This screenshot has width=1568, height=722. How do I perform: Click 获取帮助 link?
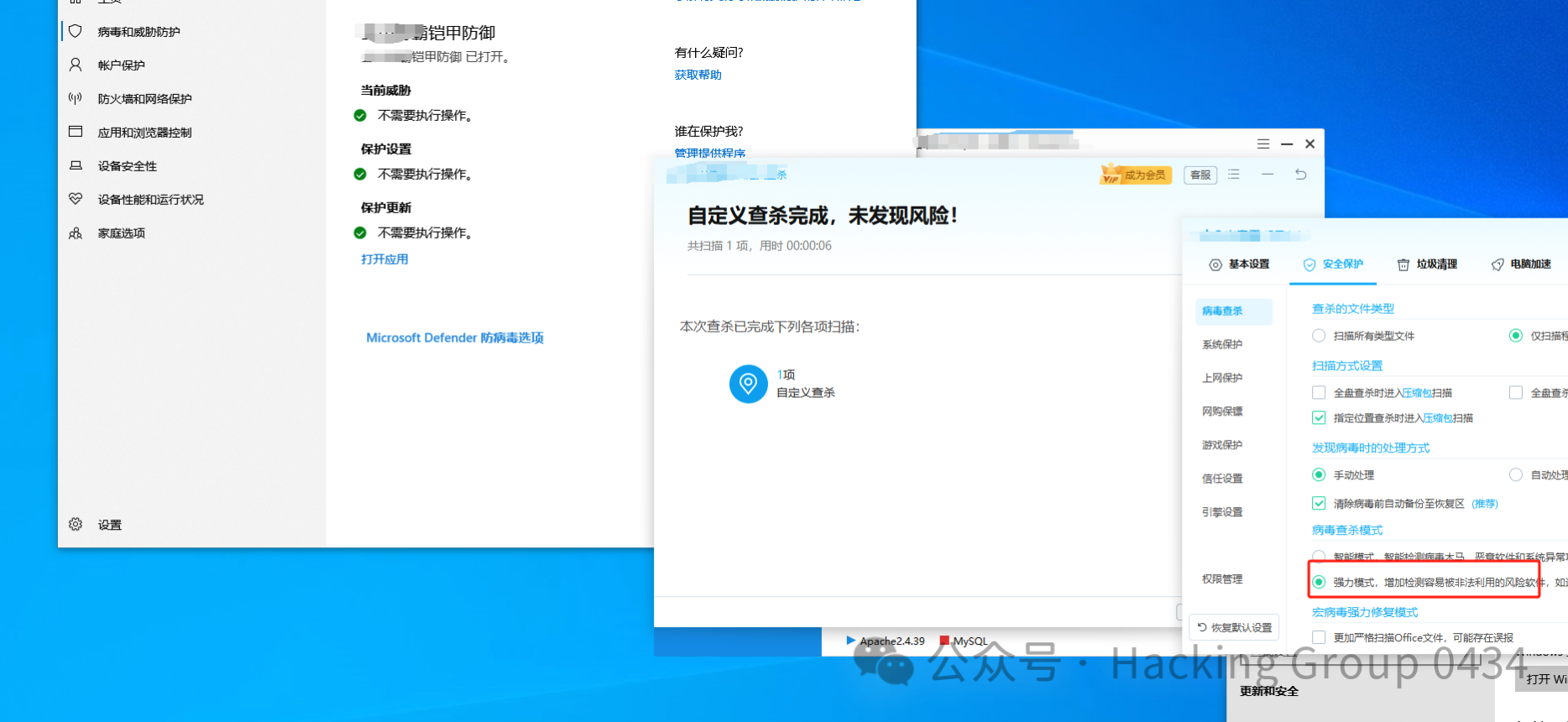point(698,75)
